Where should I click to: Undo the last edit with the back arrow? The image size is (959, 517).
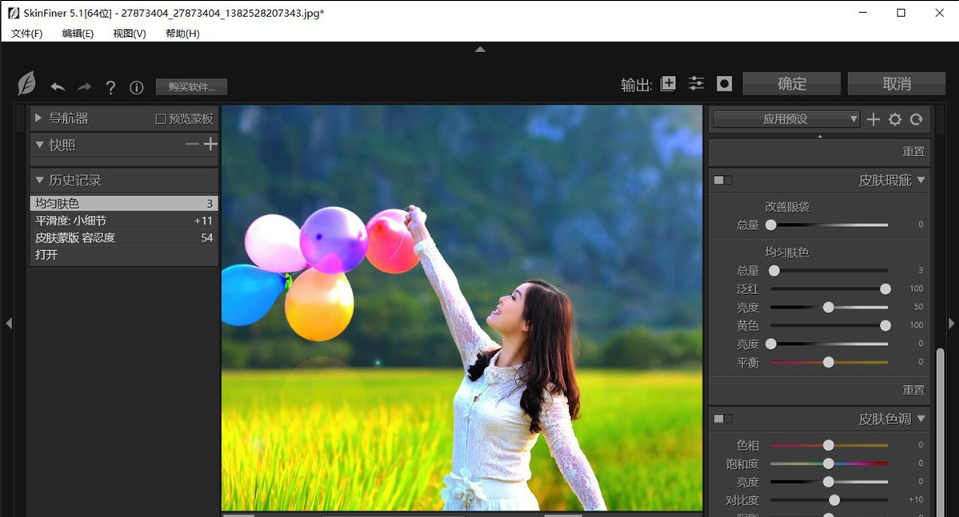58,87
